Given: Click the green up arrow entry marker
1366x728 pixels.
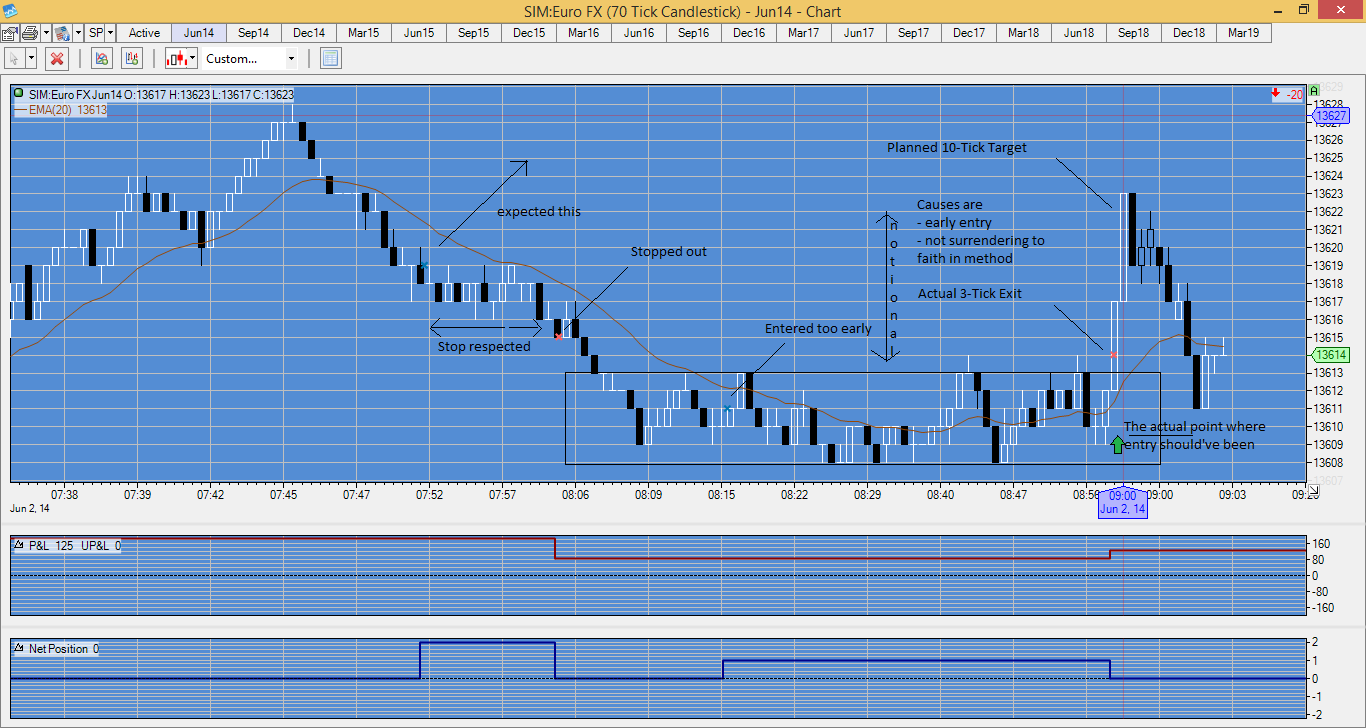Looking at the screenshot, I should point(1117,444).
